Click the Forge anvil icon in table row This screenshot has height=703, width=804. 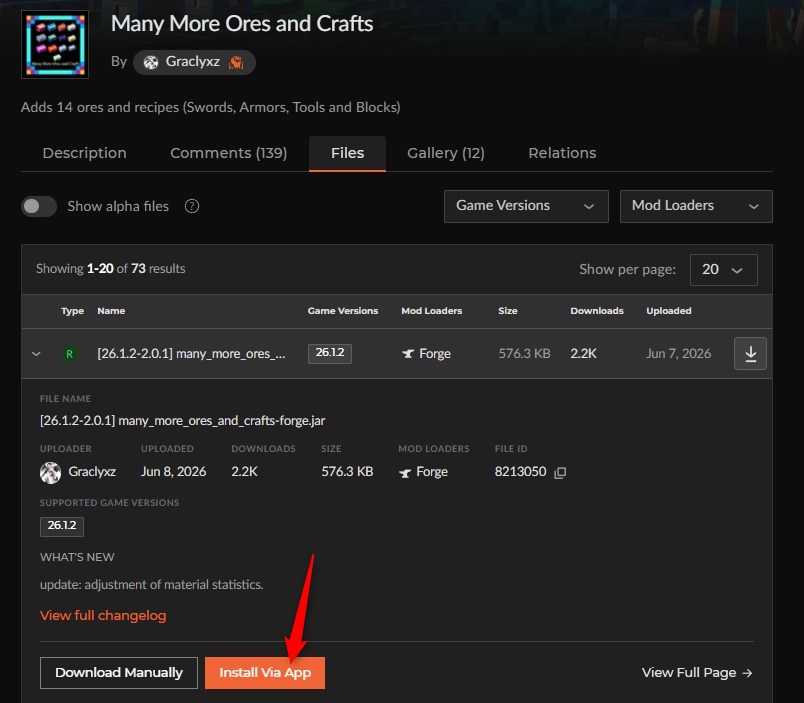(408, 354)
